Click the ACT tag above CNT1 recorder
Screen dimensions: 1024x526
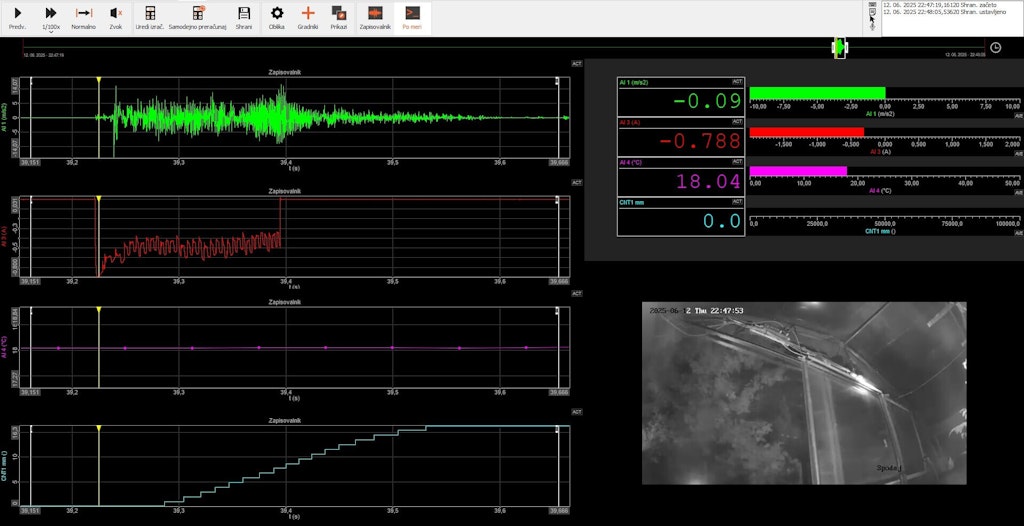577,412
